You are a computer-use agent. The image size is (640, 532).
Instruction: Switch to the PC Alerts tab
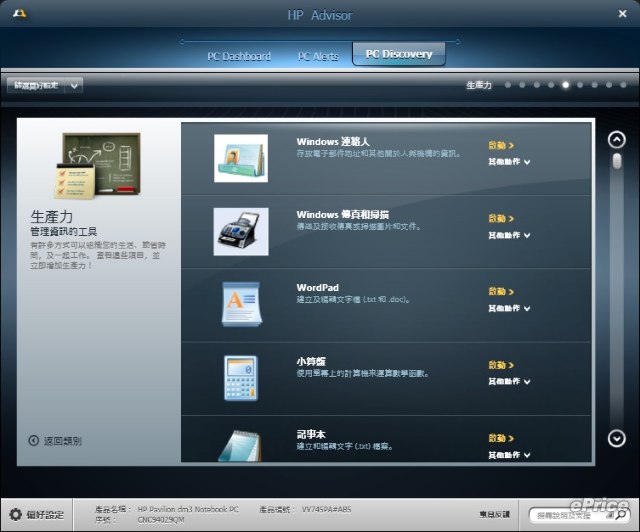click(x=318, y=56)
